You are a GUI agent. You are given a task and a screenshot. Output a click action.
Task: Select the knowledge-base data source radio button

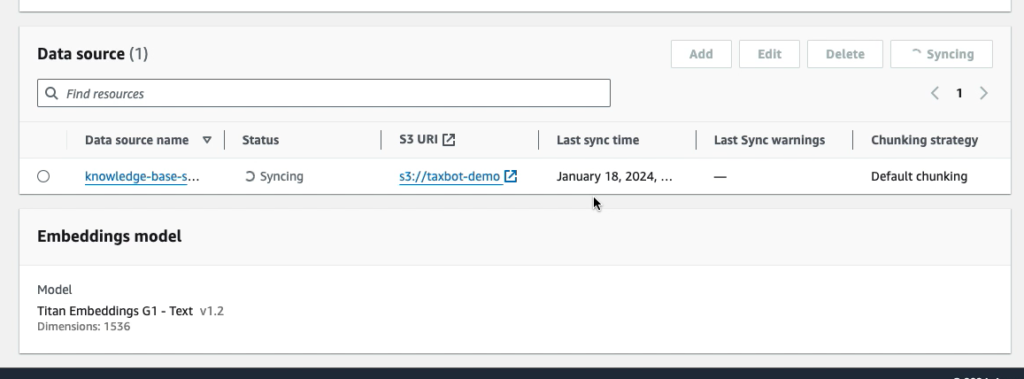(x=43, y=176)
